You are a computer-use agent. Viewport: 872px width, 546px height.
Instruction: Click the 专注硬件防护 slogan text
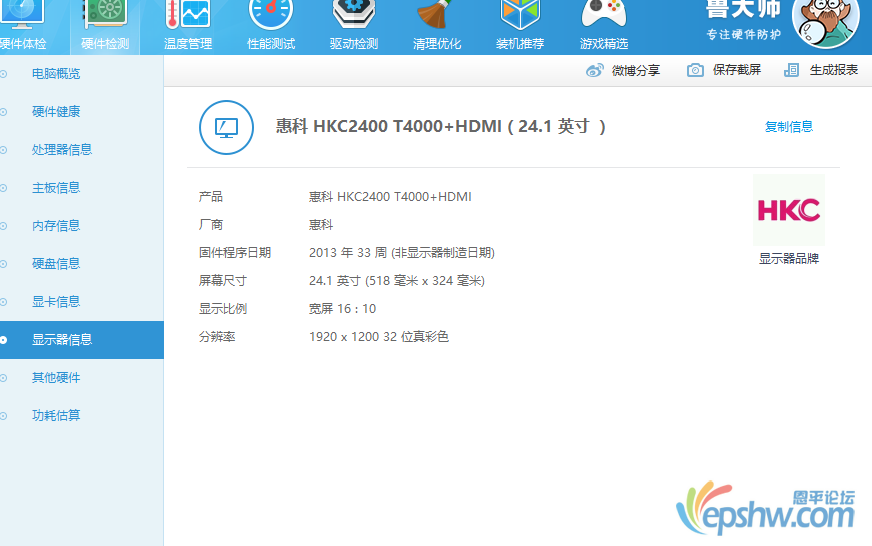pyautogui.click(x=744, y=34)
